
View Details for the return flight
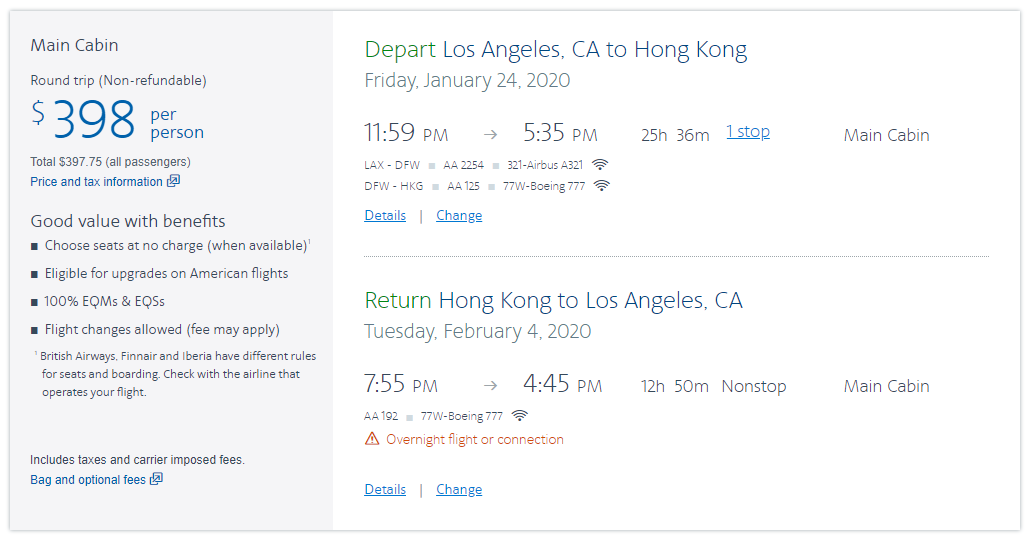(x=385, y=489)
